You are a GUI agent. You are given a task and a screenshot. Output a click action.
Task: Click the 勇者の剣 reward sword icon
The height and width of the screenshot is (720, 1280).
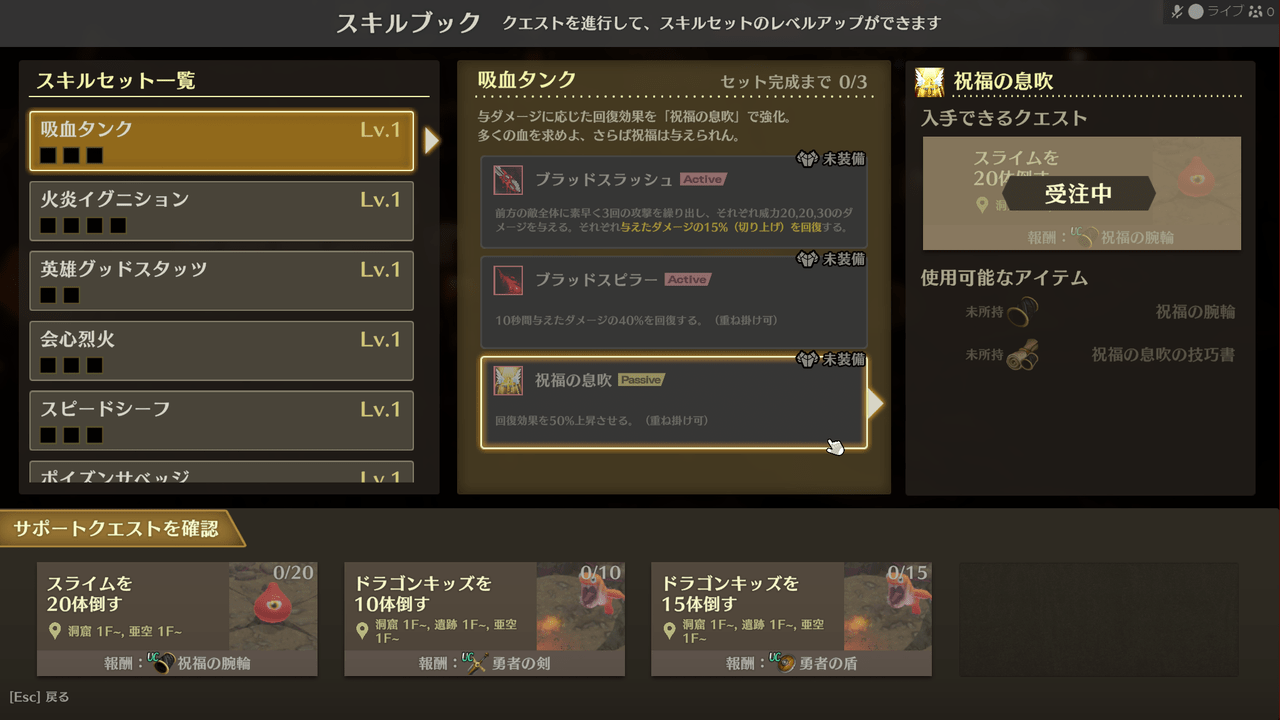pyautogui.click(x=477, y=662)
